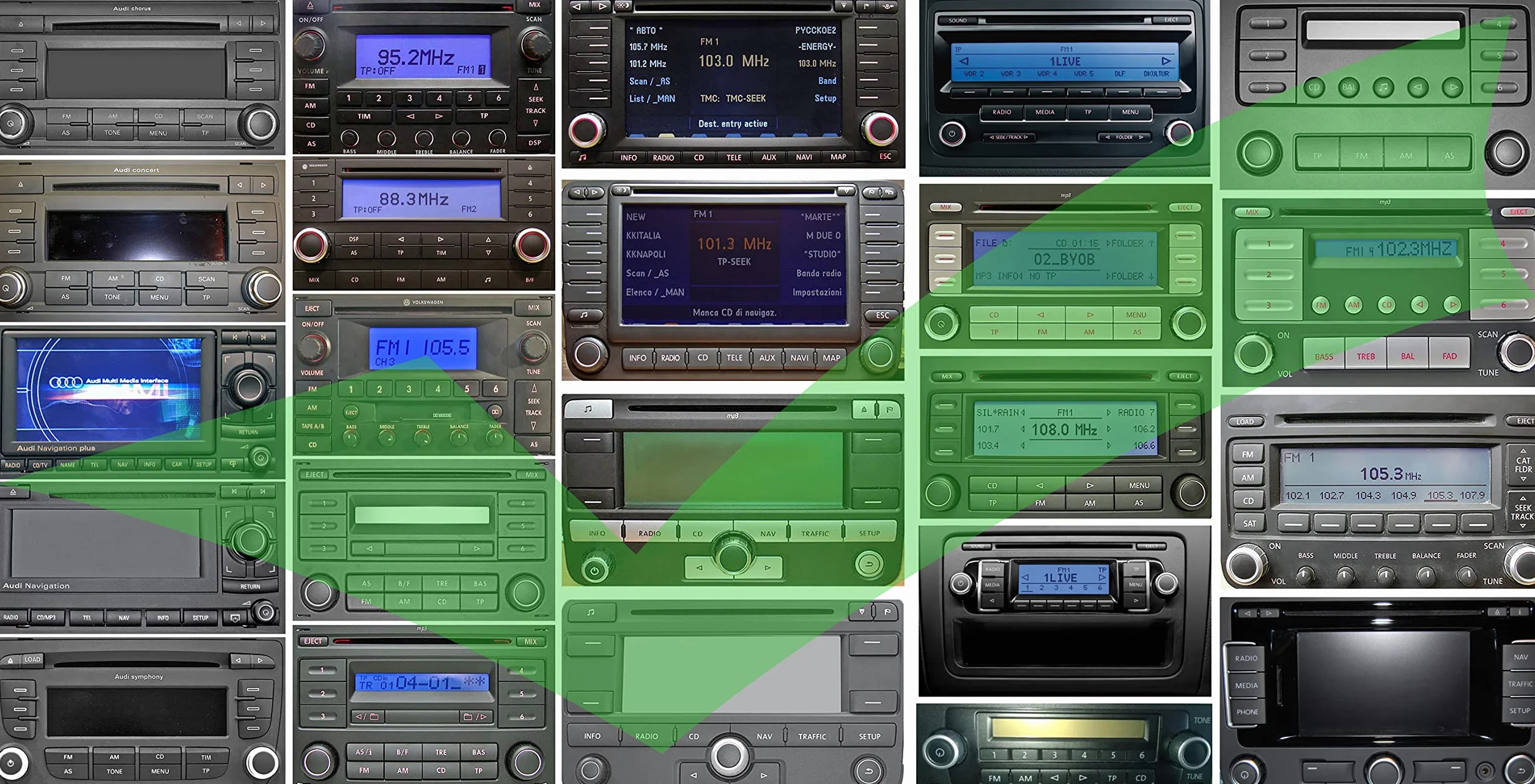Tap the eject button on Audi Navigation unit
Viewport: 1535px width, 784px height.
[13, 492]
